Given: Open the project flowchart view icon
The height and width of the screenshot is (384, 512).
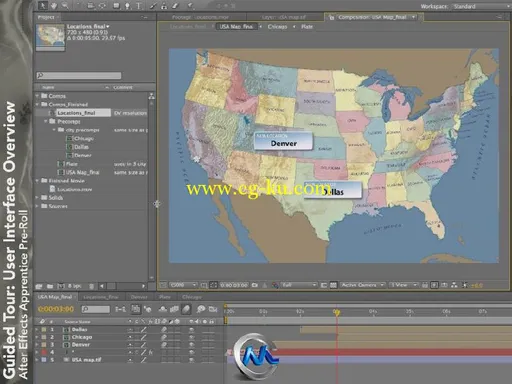Looking at the screenshot, I should point(152,96).
